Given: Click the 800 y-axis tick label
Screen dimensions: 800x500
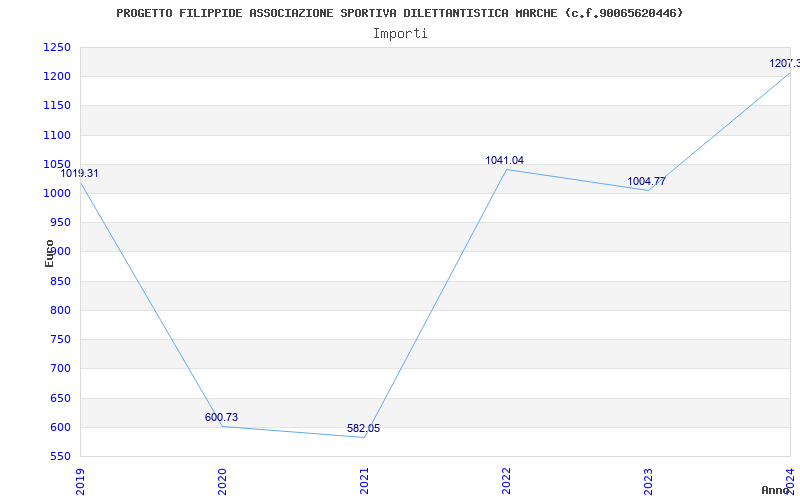Looking at the screenshot, I should 60,311.
